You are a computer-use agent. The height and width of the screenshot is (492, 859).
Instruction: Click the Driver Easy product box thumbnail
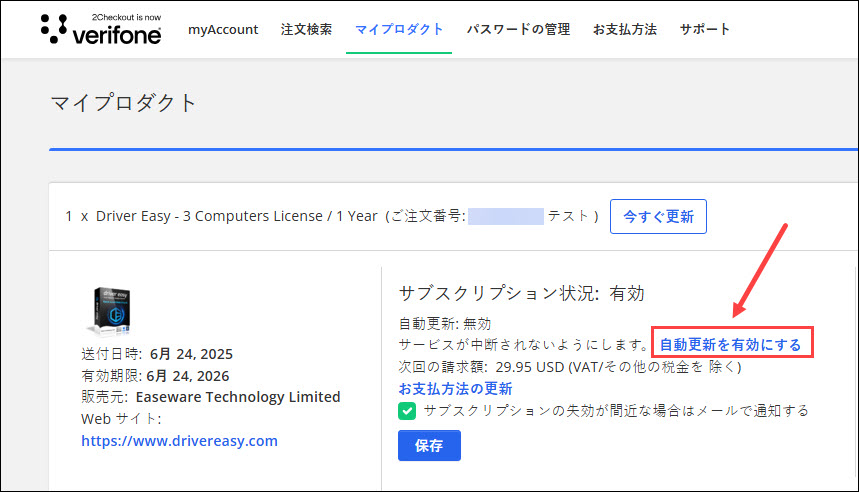point(110,310)
